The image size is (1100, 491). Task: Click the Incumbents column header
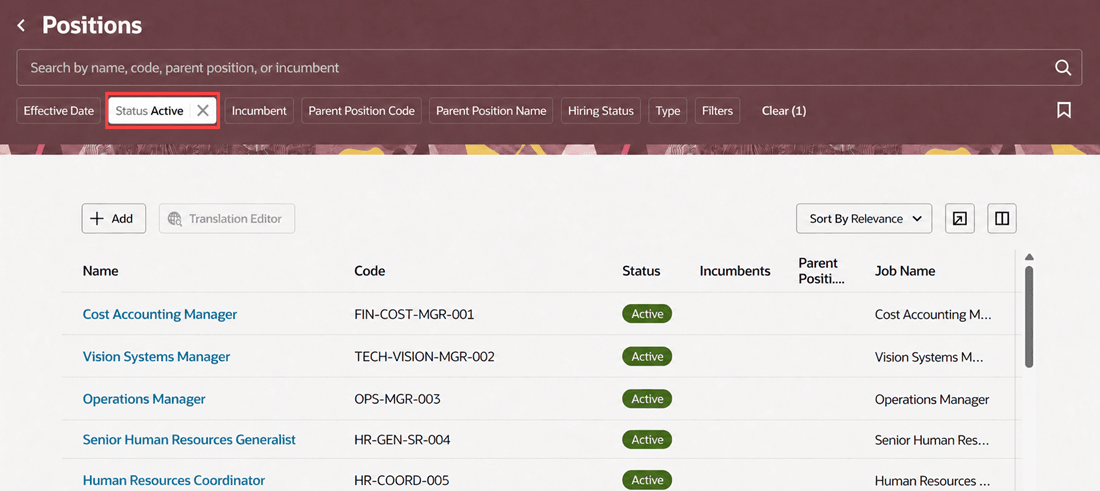click(735, 271)
